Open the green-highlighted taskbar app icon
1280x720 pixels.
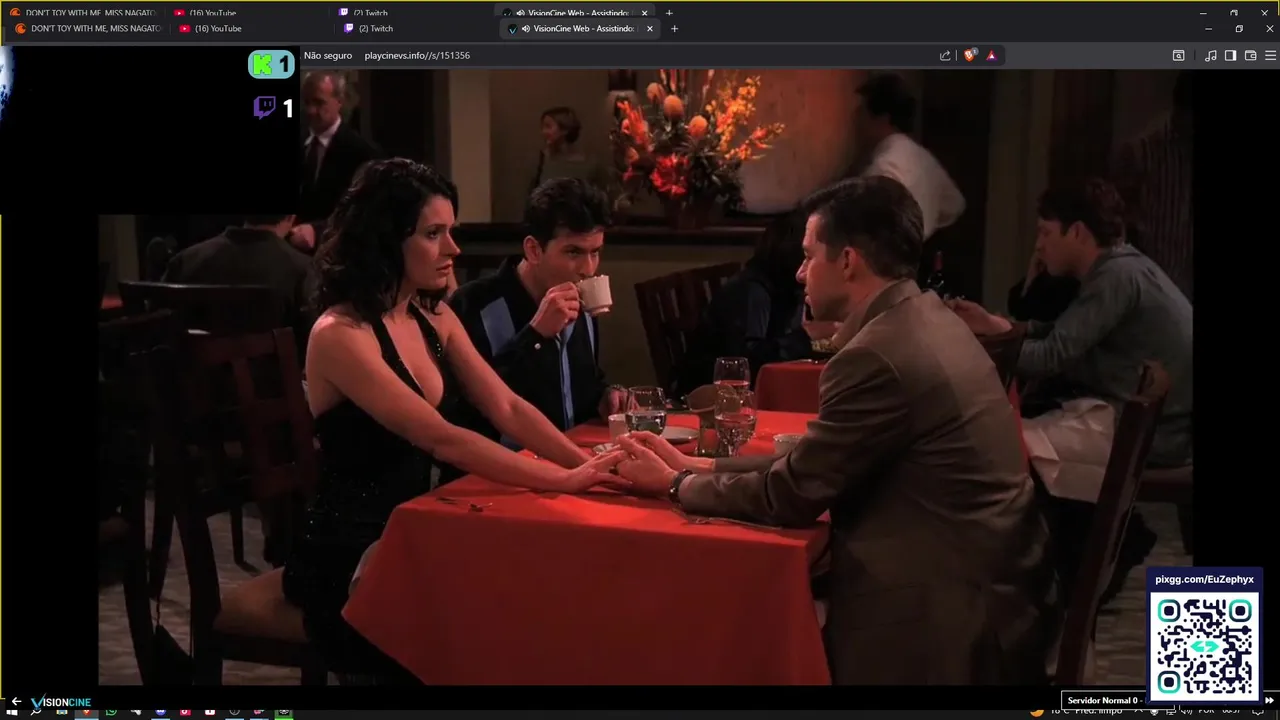pos(284,712)
